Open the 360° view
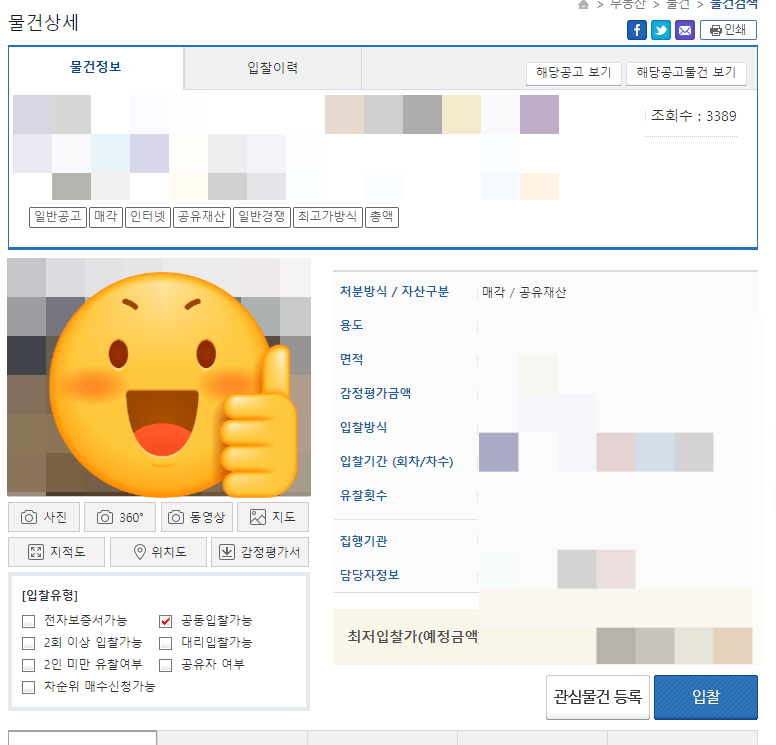Screen dimensions: 776x745 (120, 517)
